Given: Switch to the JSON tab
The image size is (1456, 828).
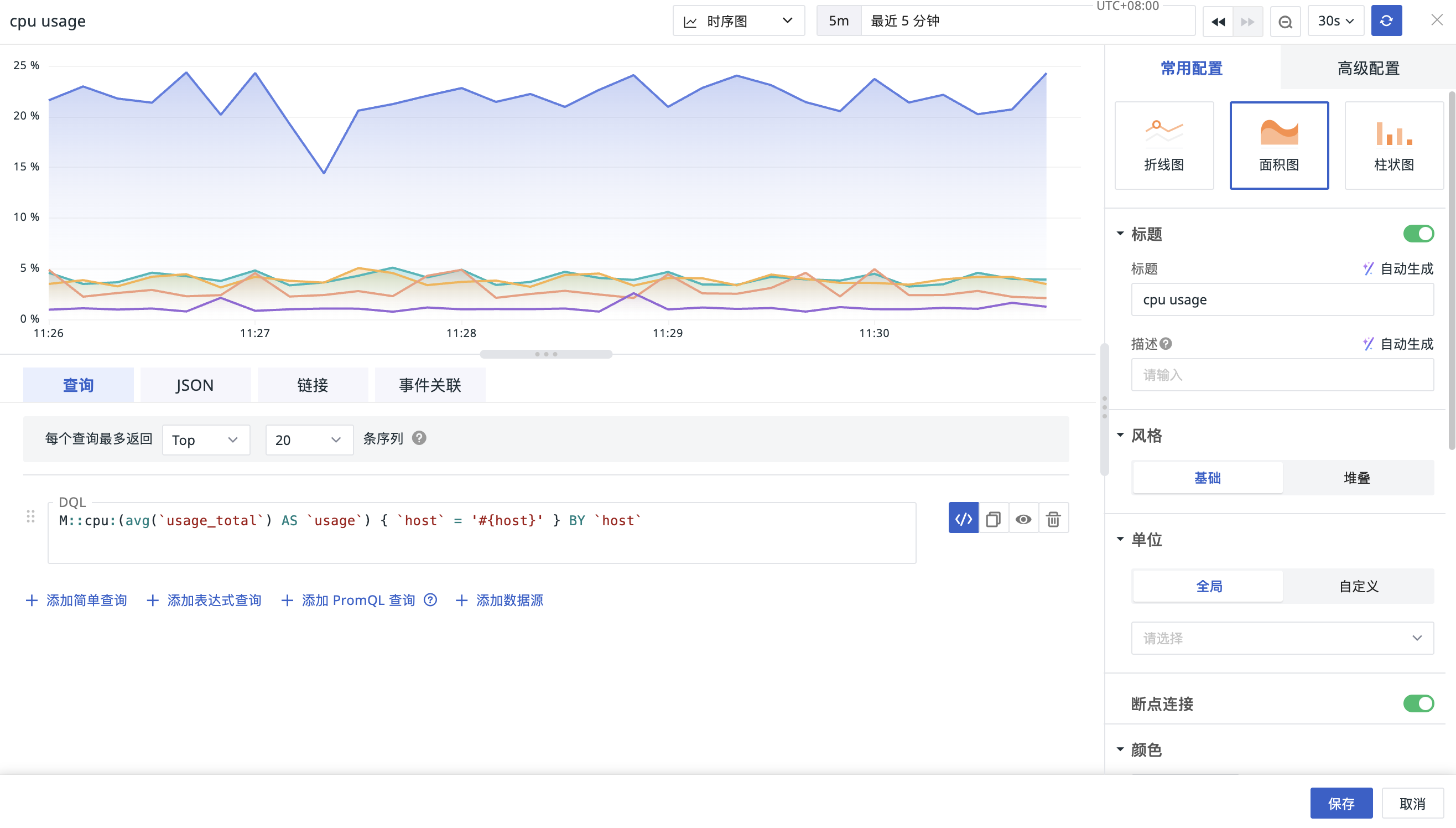Looking at the screenshot, I should coord(195,385).
